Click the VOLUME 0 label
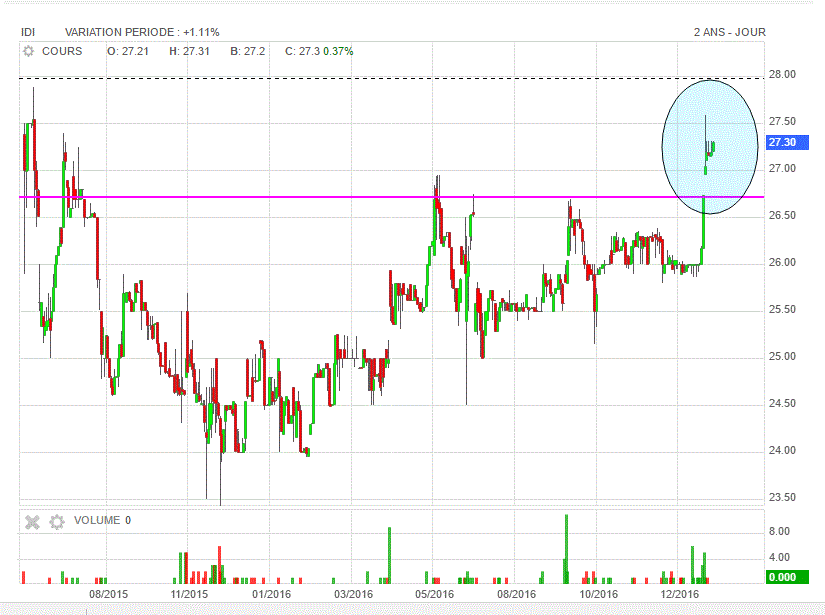Viewport: 825px width, 615px height. tap(103, 520)
